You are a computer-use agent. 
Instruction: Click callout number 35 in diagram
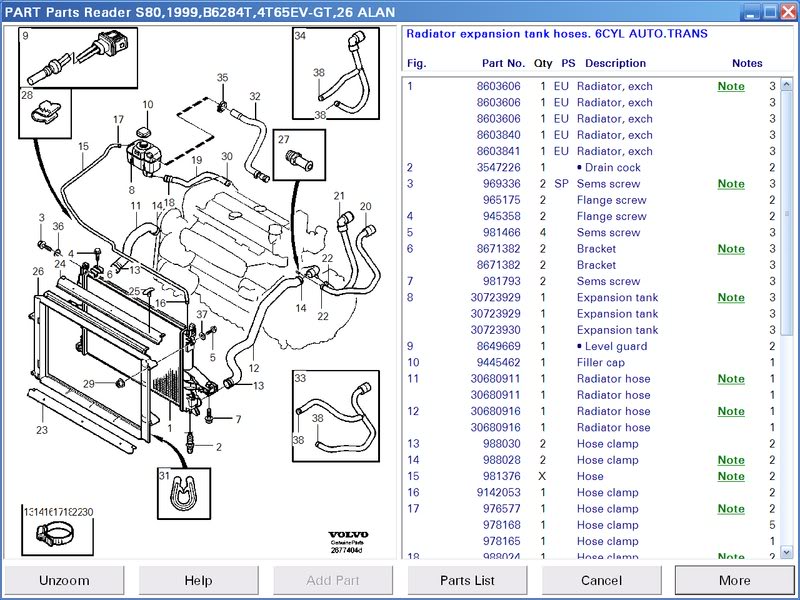222,78
